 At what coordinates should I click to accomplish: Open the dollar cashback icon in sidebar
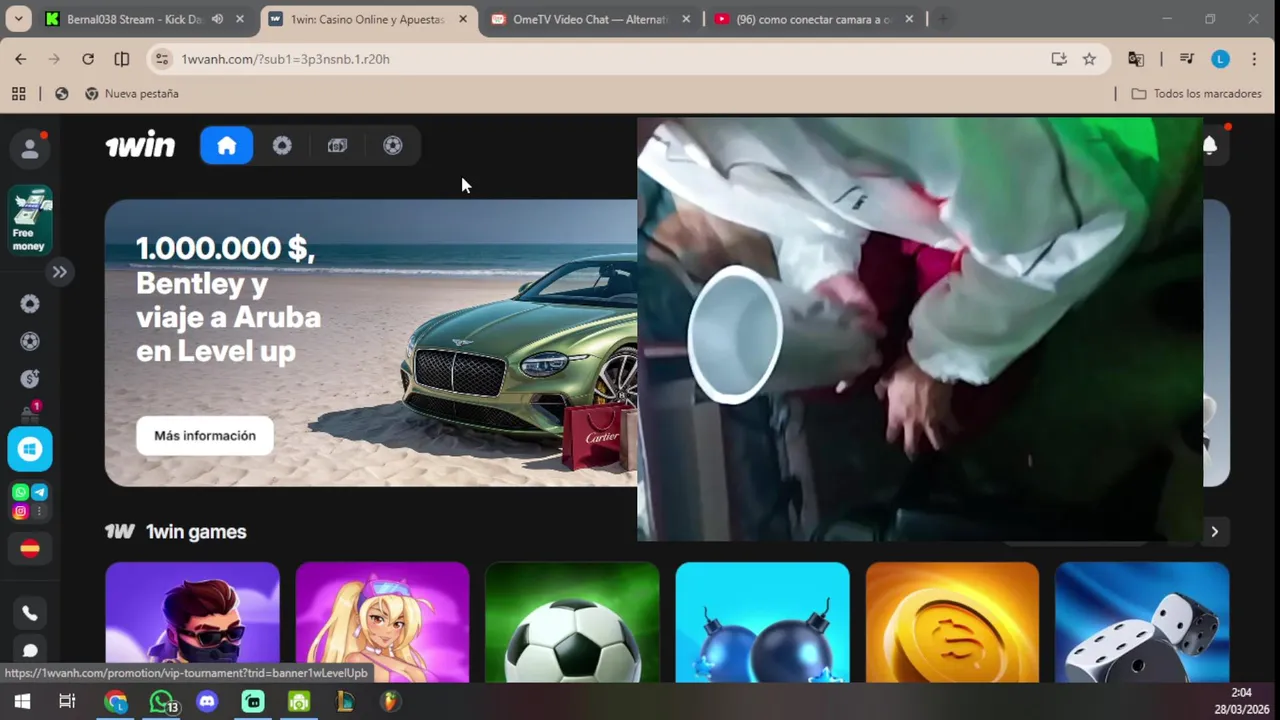(30, 378)
